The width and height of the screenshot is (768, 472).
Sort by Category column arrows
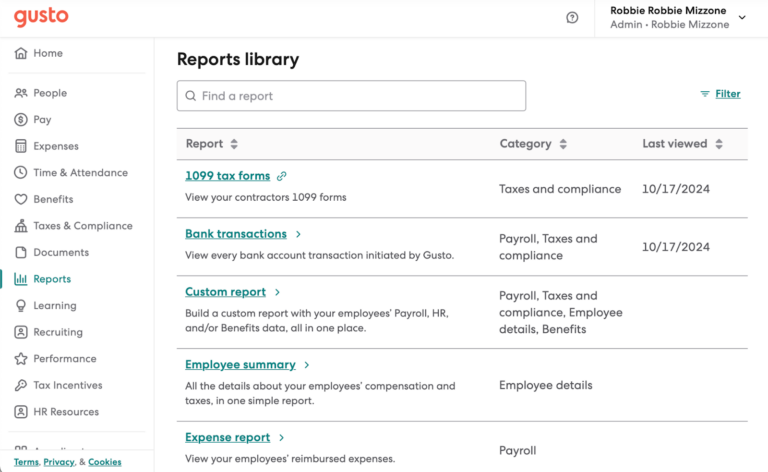point(563,144)
